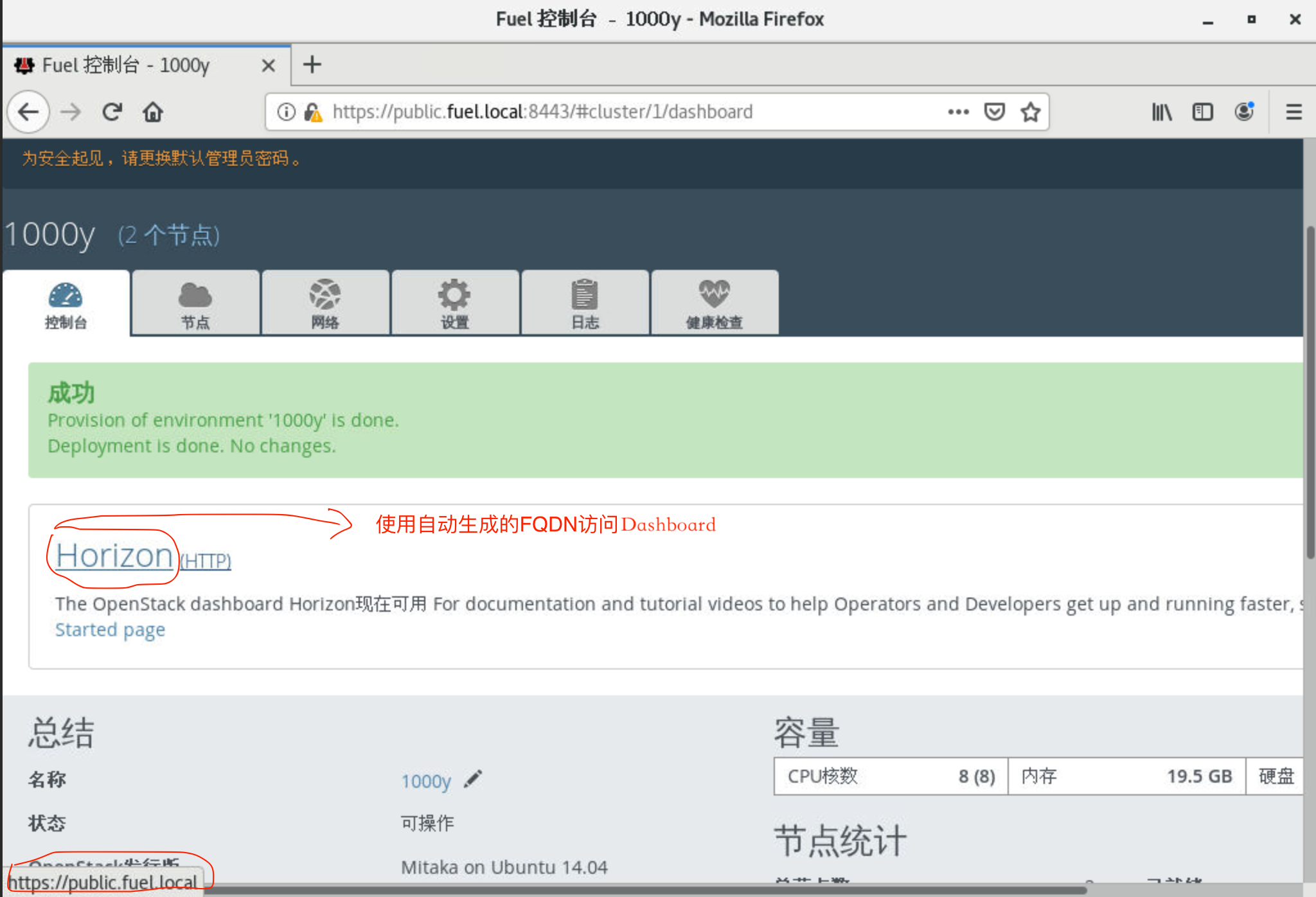Open the 日志 logs tab
The height and width of the screenshot is (897, 1316).
click(585, 303)
